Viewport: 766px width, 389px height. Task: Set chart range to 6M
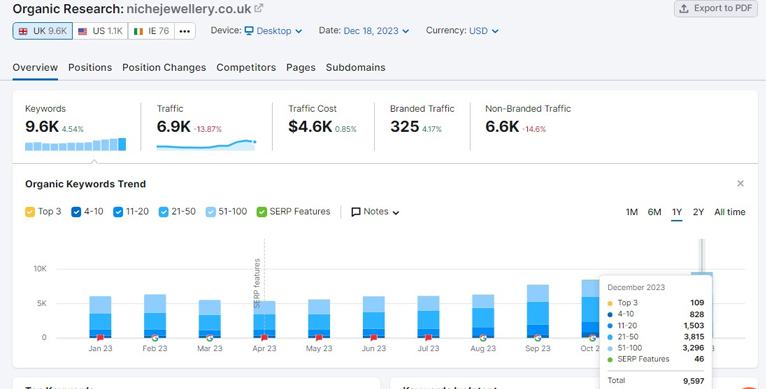click(x=654, y=212)
